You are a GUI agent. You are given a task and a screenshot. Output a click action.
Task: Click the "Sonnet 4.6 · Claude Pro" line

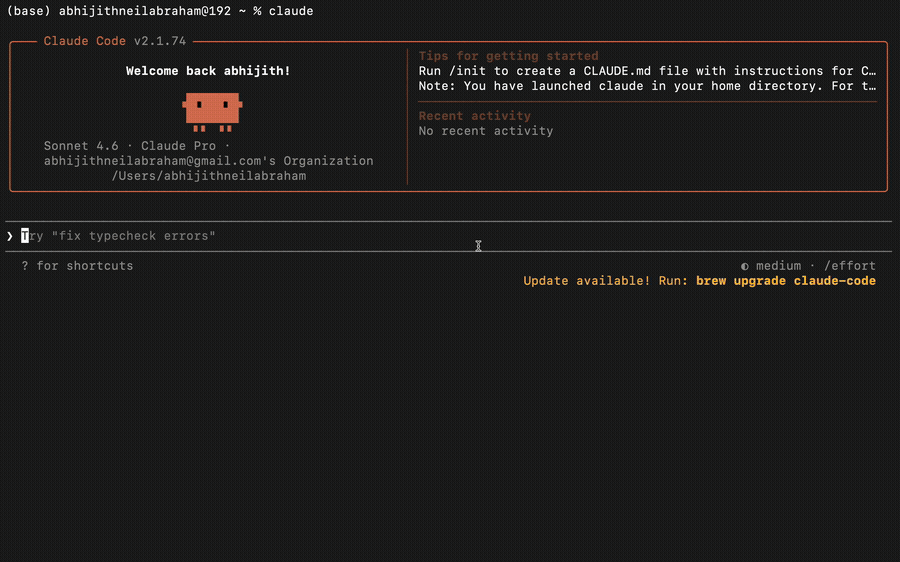point(137,146)
